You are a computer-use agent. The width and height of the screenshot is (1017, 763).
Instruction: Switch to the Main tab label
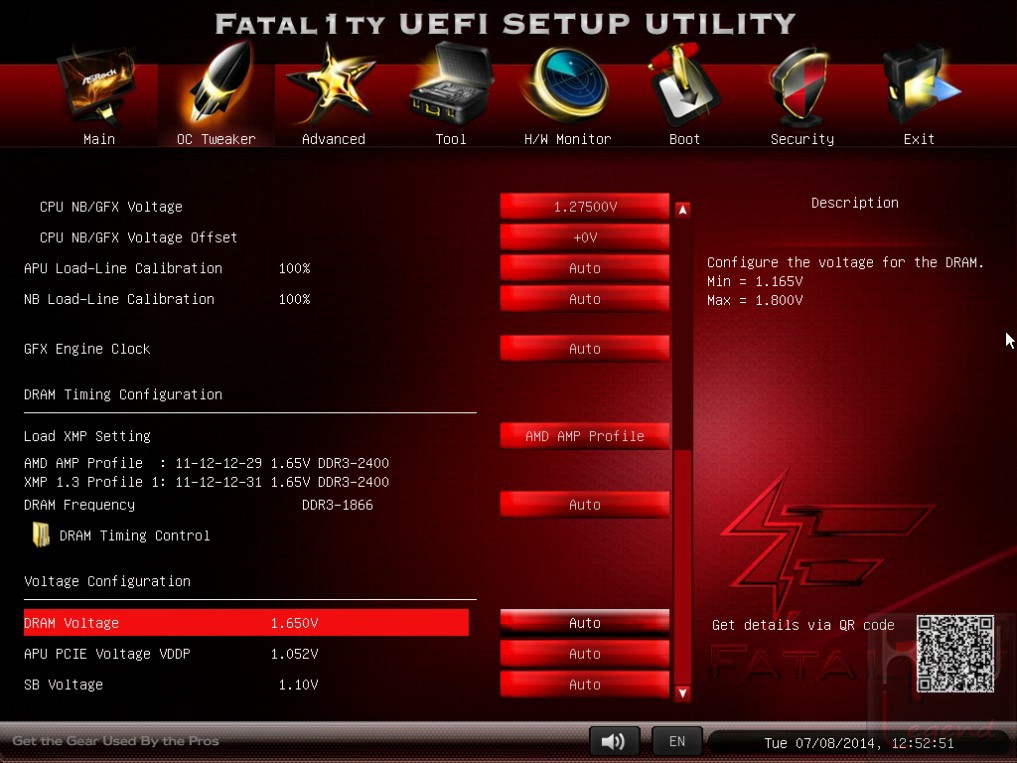pyautogui.click(x=99, y=139)
